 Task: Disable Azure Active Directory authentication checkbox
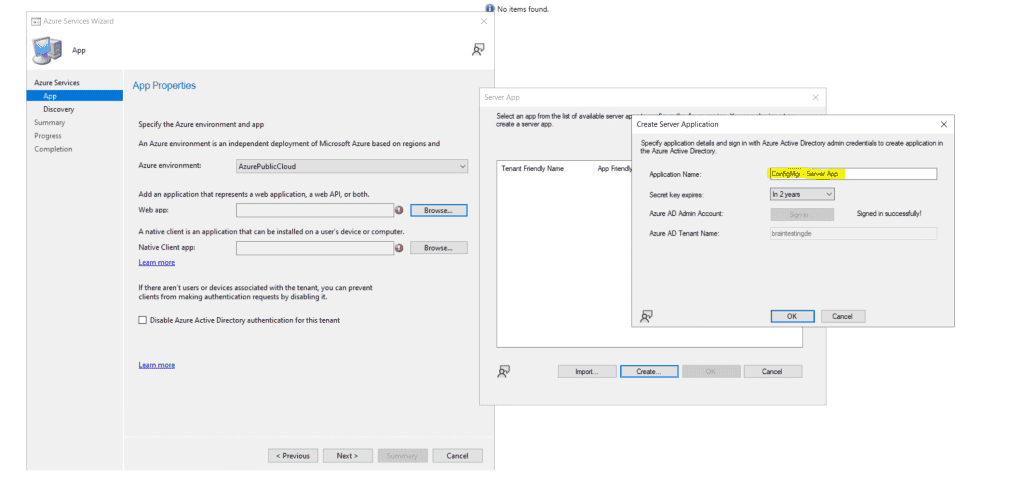142,320
